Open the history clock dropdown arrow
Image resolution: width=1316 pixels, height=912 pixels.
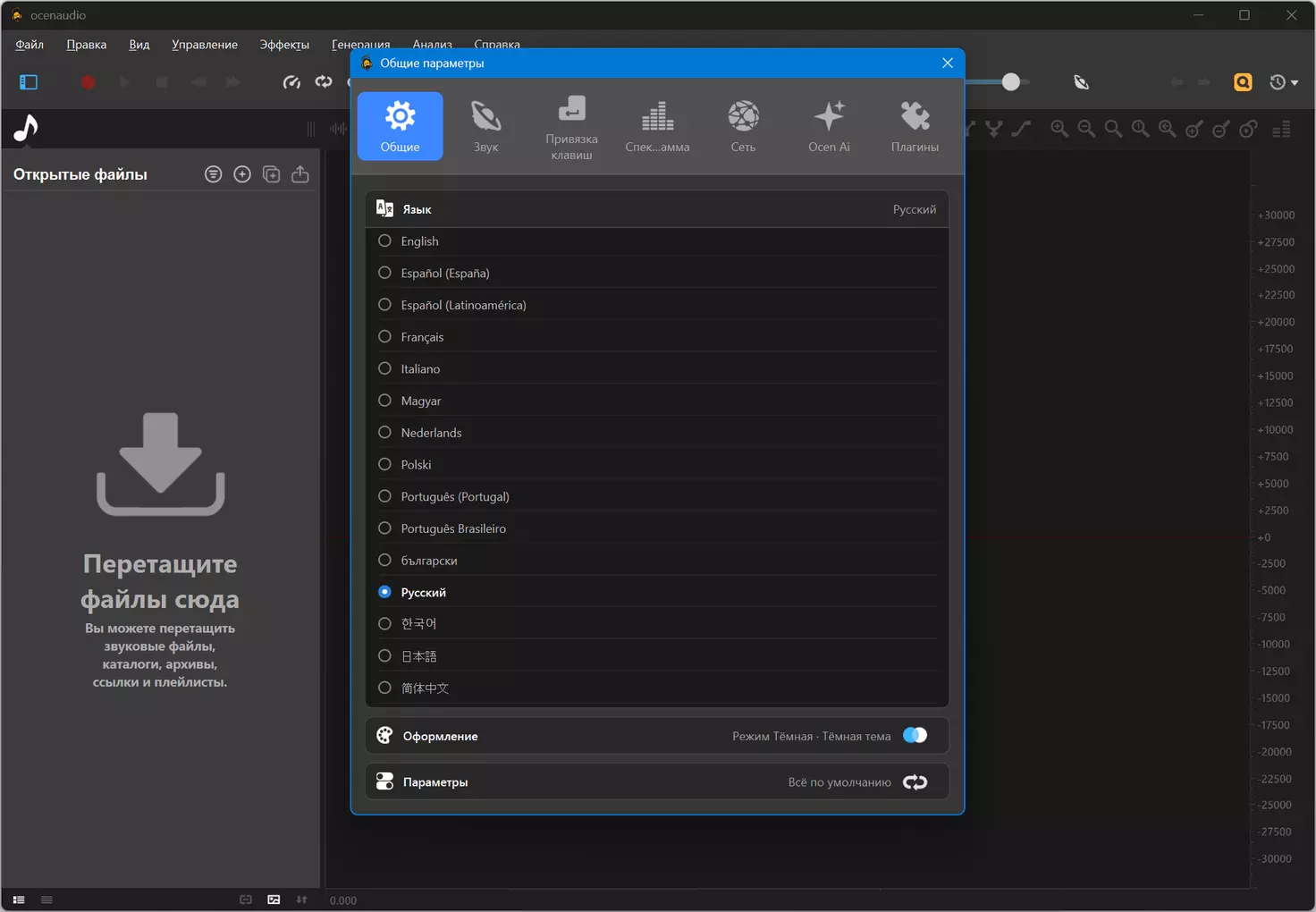pyautogui.click(x=1295, y=82)
